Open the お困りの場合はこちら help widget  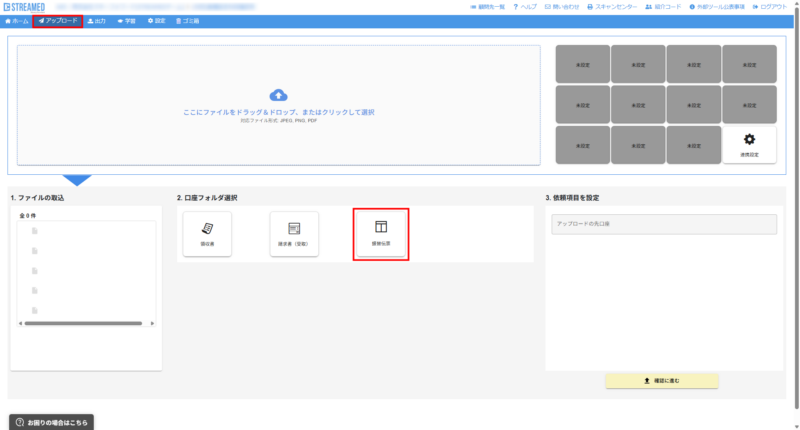(x=52, y=422)
